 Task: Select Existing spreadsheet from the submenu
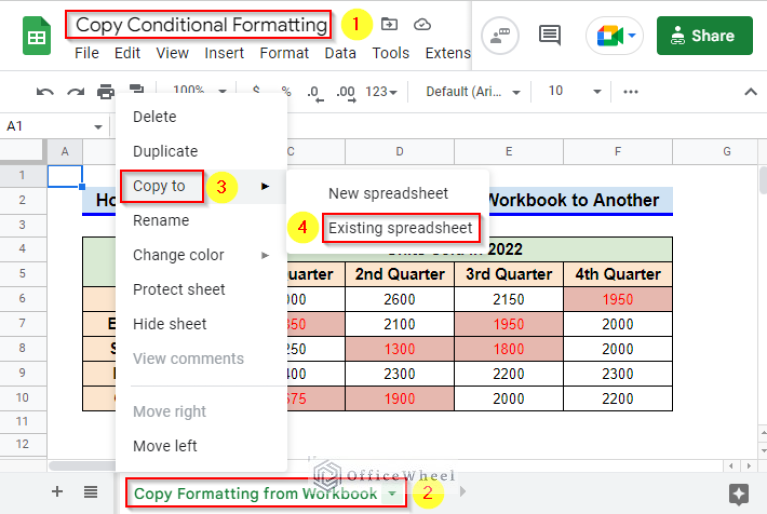[x=400, y=228]
